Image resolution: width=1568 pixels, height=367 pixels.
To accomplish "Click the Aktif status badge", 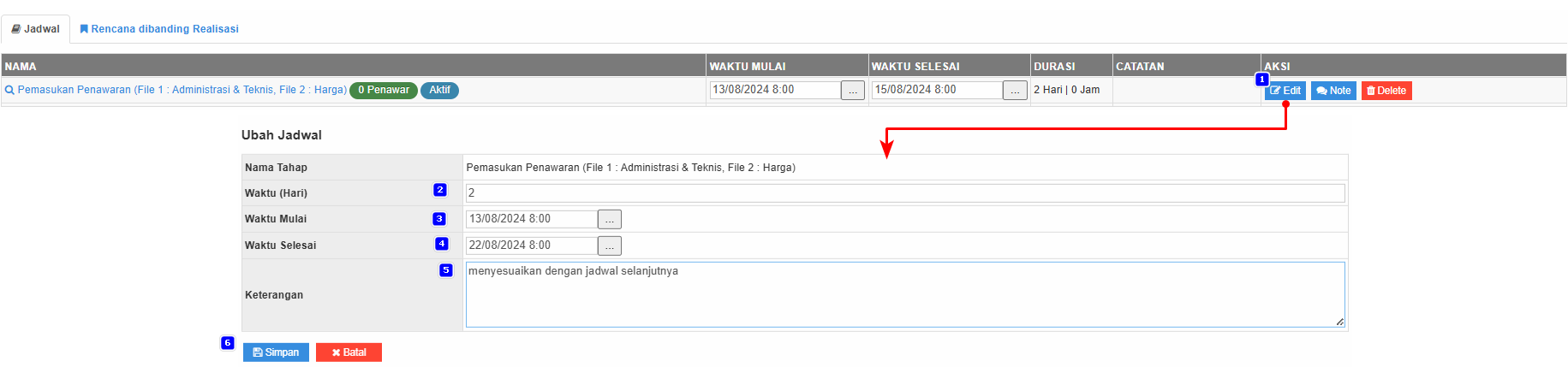I will point(439,90).
